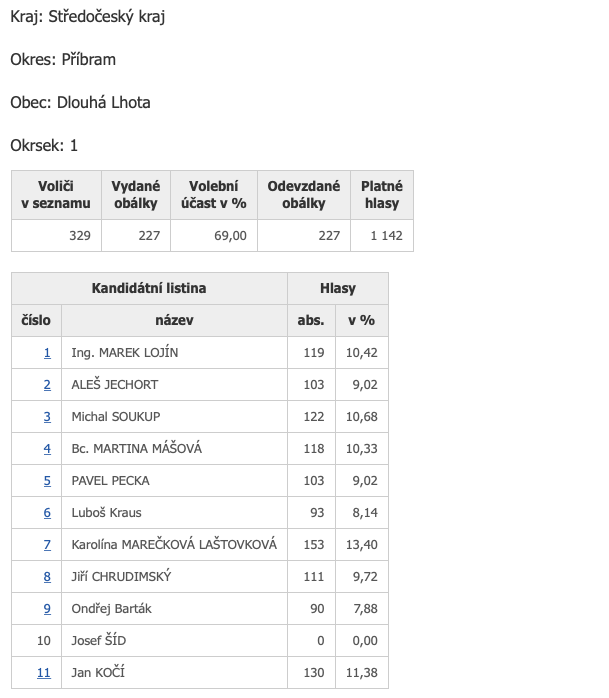This screenshot has height=698, width=609.
Task: Open candidate number 5 link
Action: 47,481
